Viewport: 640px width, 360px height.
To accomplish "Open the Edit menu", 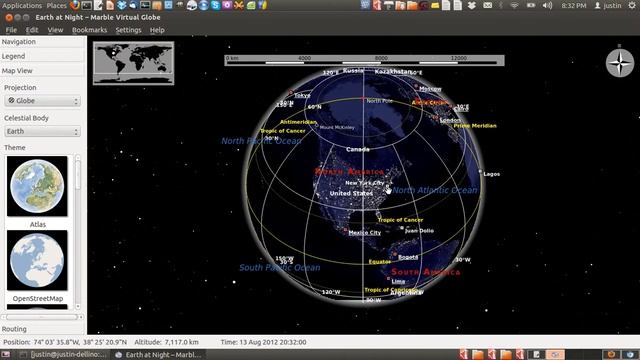I will (x=32, y=30).
